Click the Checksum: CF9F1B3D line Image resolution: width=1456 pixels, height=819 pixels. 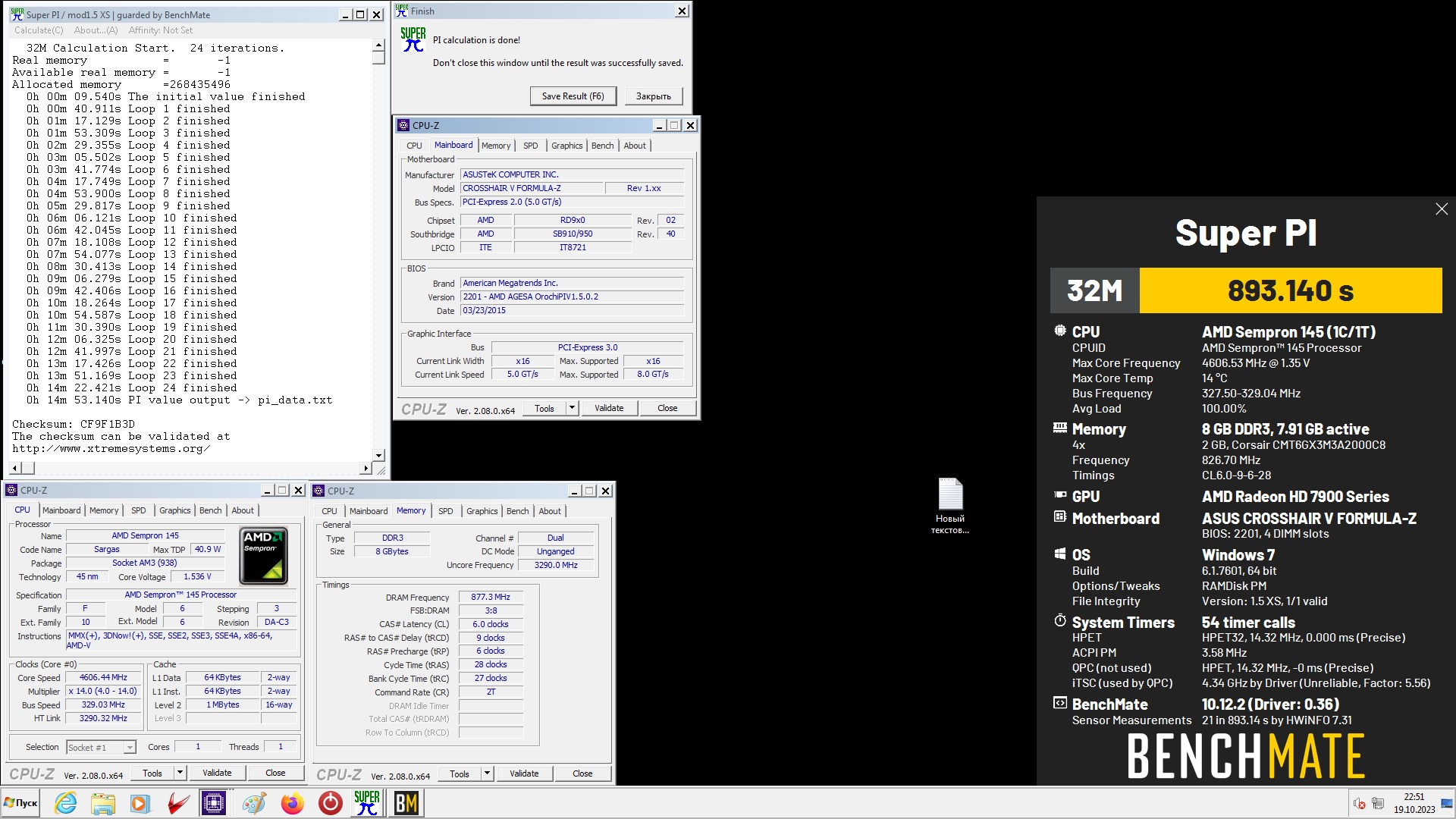(74, 424)
